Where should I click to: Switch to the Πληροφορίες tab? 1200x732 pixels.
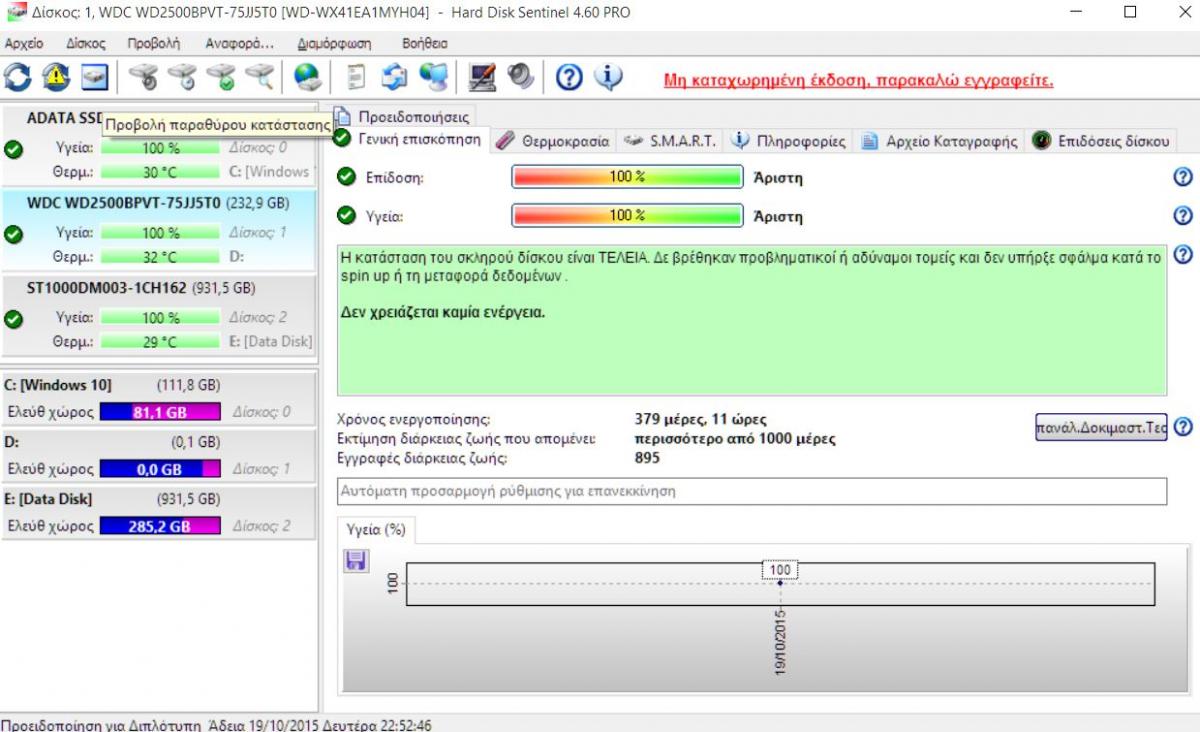click(x=788, y=141)
